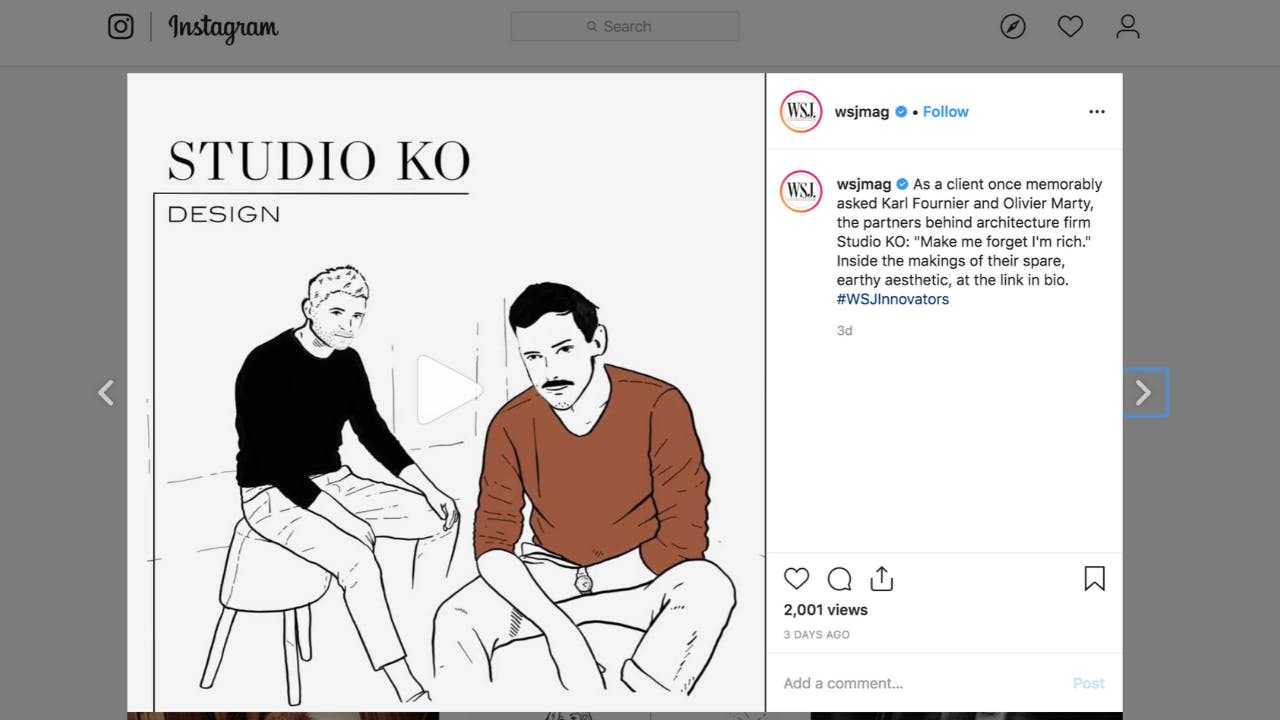Image resolution: width=1280 pixels, height=720 pixels.
Task: Click the 3d timestamp under caption
Action: tap(845, 330)
